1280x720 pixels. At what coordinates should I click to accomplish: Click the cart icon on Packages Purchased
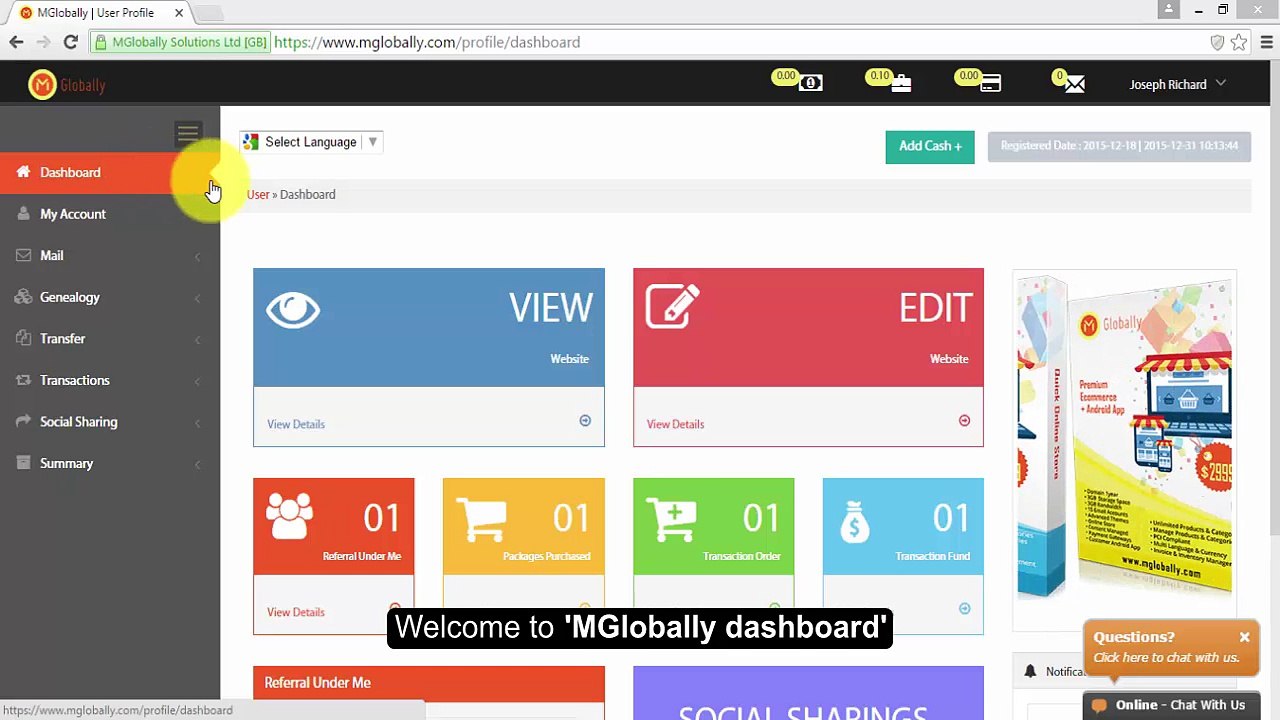481,520
